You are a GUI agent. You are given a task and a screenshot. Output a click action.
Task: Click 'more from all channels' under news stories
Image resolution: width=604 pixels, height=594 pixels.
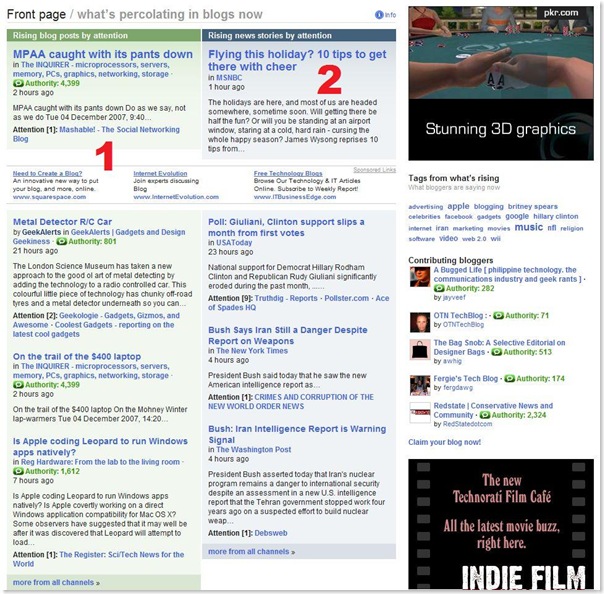point(252,552)
